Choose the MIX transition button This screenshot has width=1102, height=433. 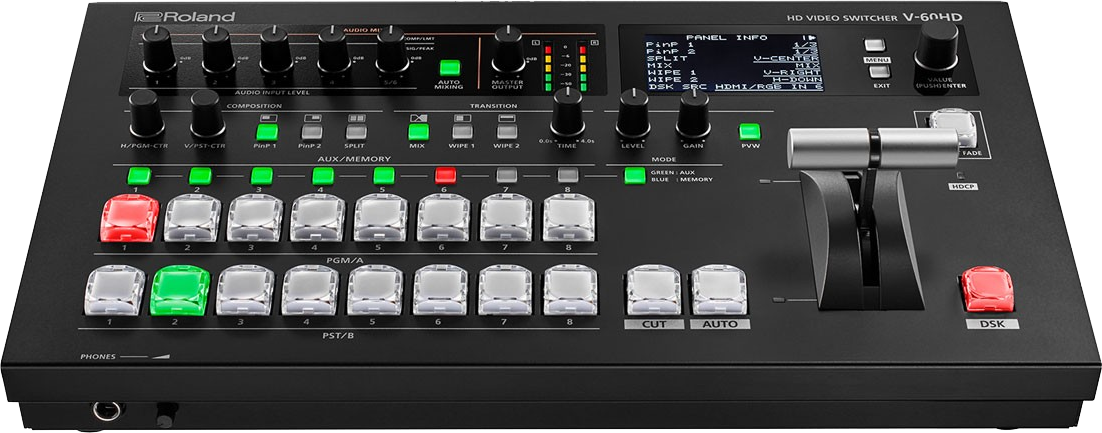click(x=418, y=131)
